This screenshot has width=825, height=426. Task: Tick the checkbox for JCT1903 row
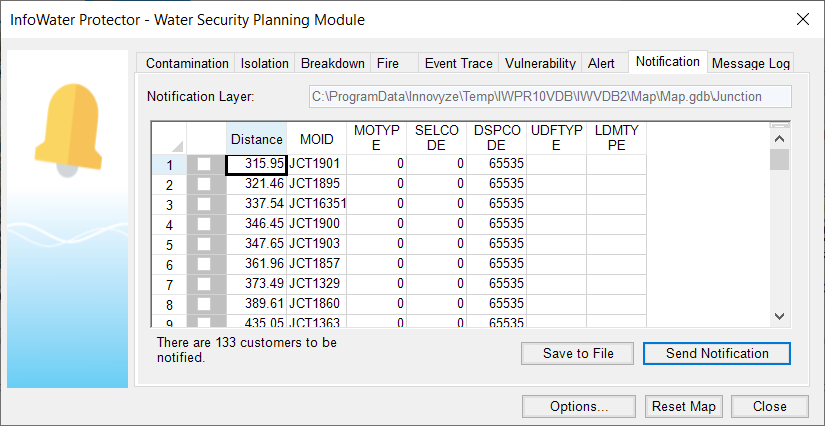(204, 244)
